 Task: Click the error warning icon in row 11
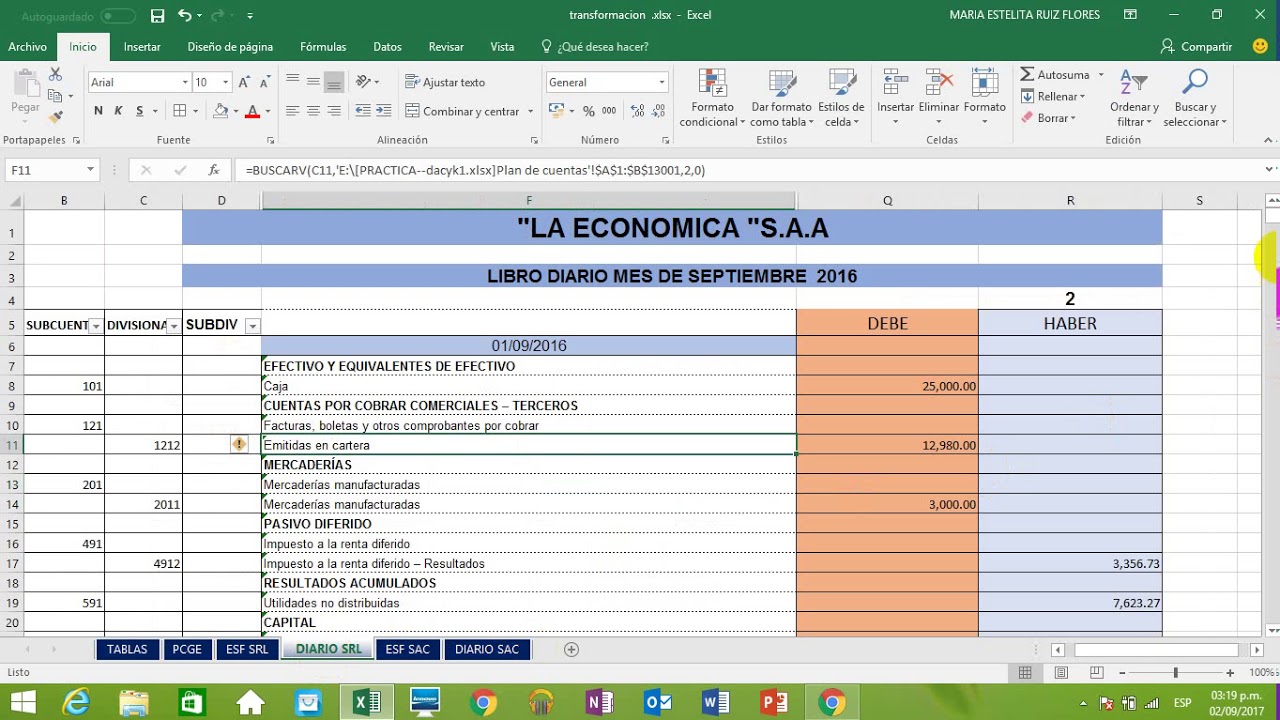239,444
